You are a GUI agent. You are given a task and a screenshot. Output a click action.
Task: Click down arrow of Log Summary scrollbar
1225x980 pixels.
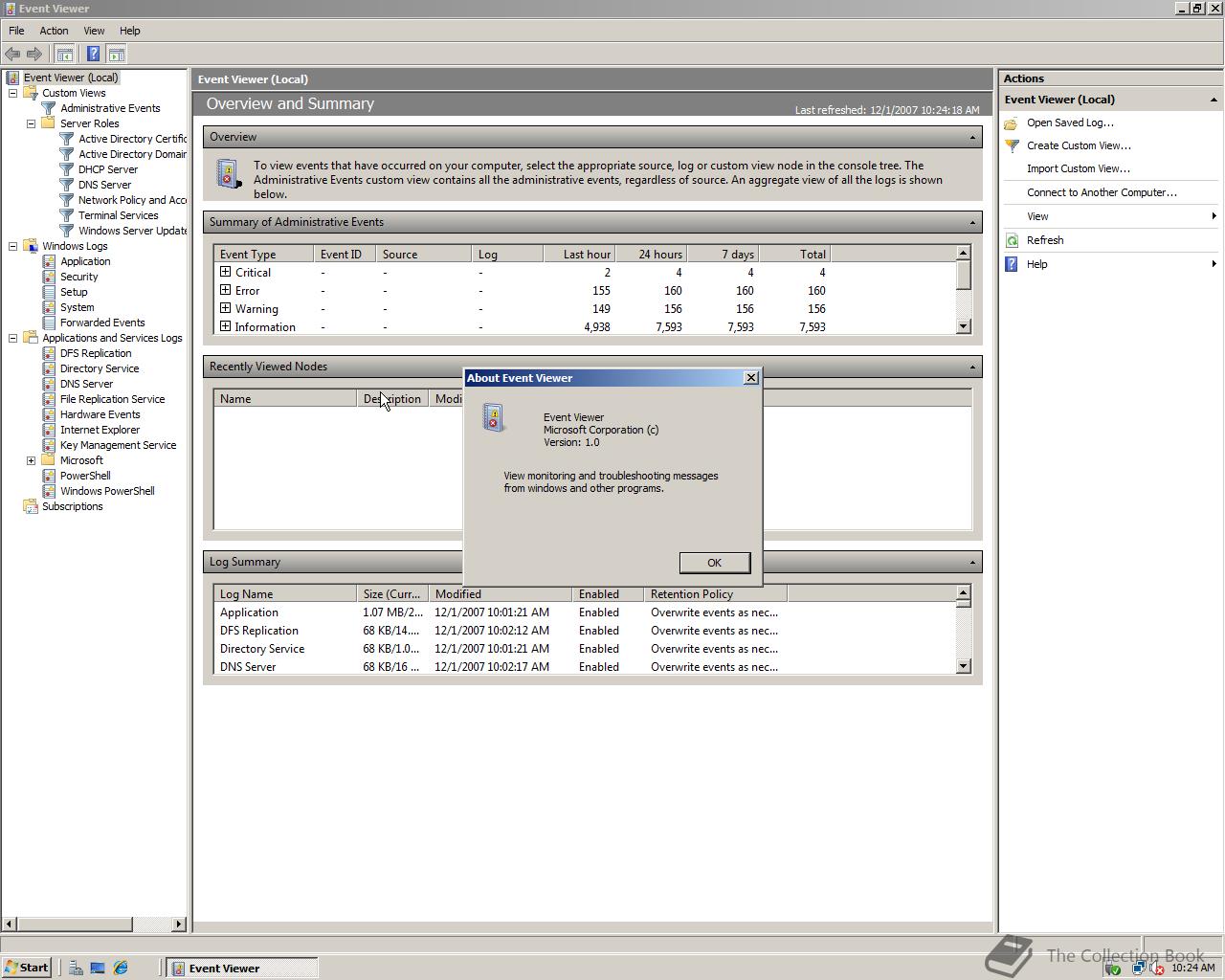[x=964, y=666]
